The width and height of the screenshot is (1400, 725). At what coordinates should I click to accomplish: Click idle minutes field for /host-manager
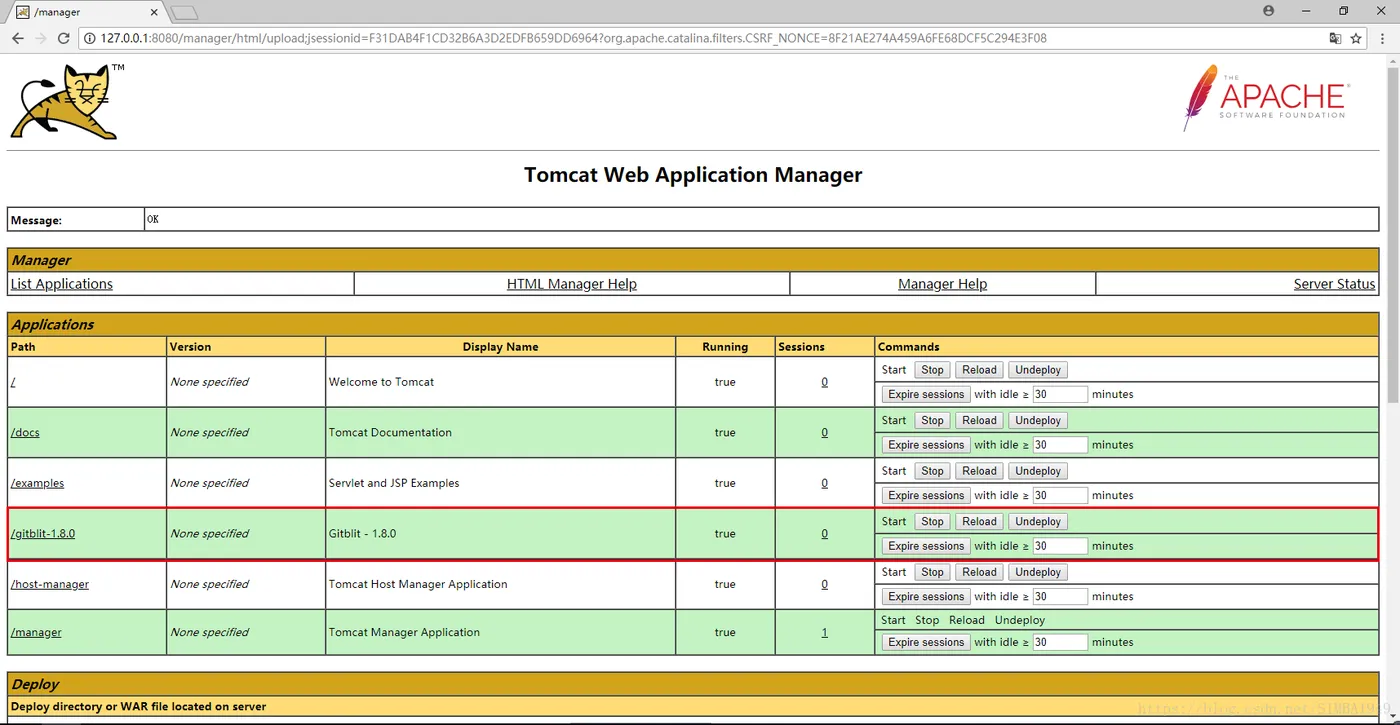1060,597
